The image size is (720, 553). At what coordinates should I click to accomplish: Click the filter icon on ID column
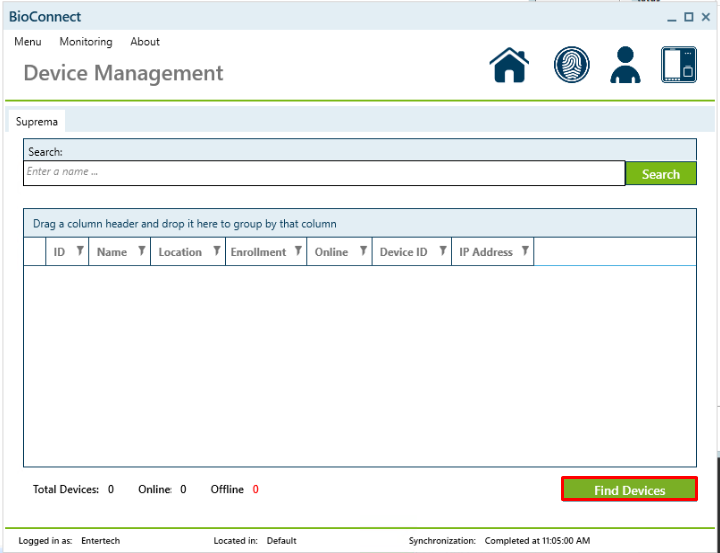(x=80, y=252)
